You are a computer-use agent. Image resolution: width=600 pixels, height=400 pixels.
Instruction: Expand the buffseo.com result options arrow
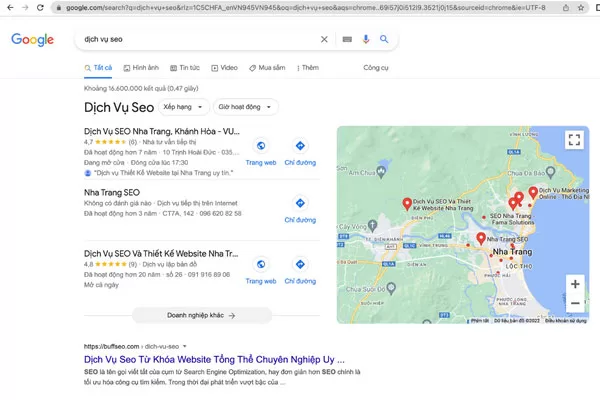click(x=184, y=346)
